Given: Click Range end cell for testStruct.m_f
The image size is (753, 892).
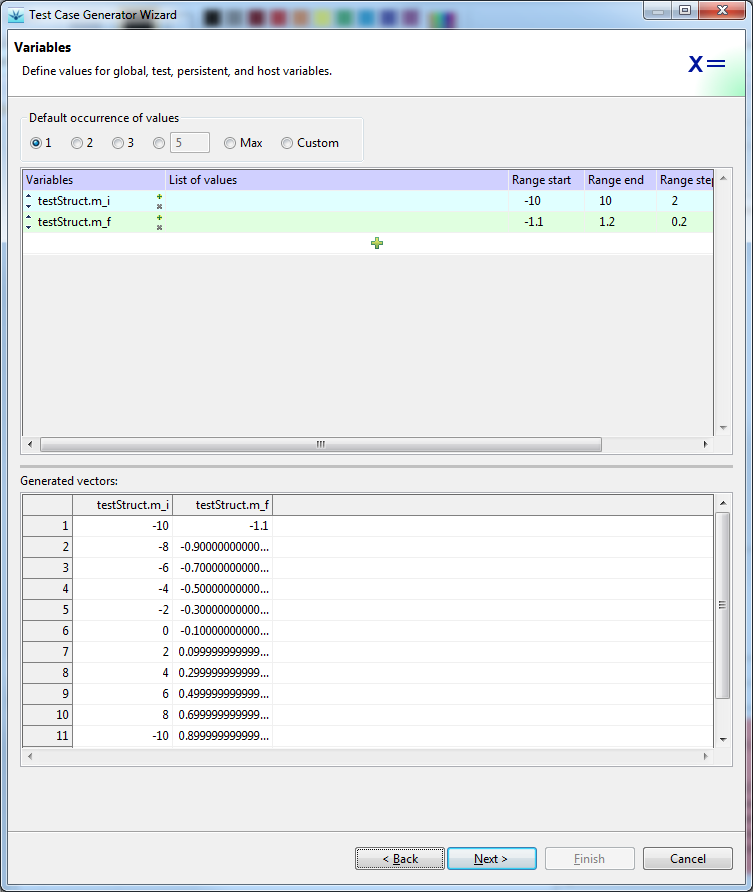Looking at the screenshot, I should click(619, 222).
